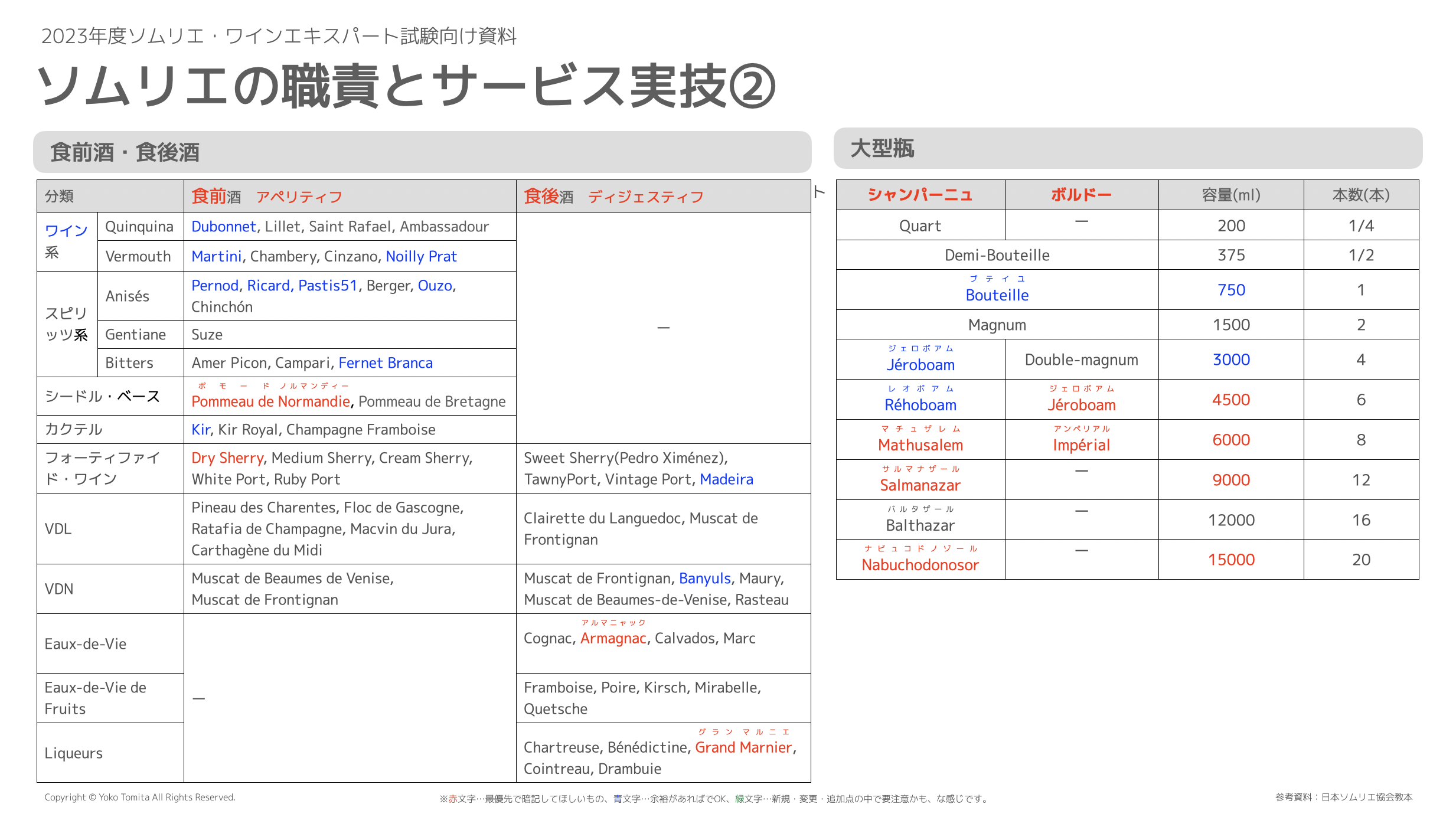Click the Pastis51 text

tap(328, 286)
